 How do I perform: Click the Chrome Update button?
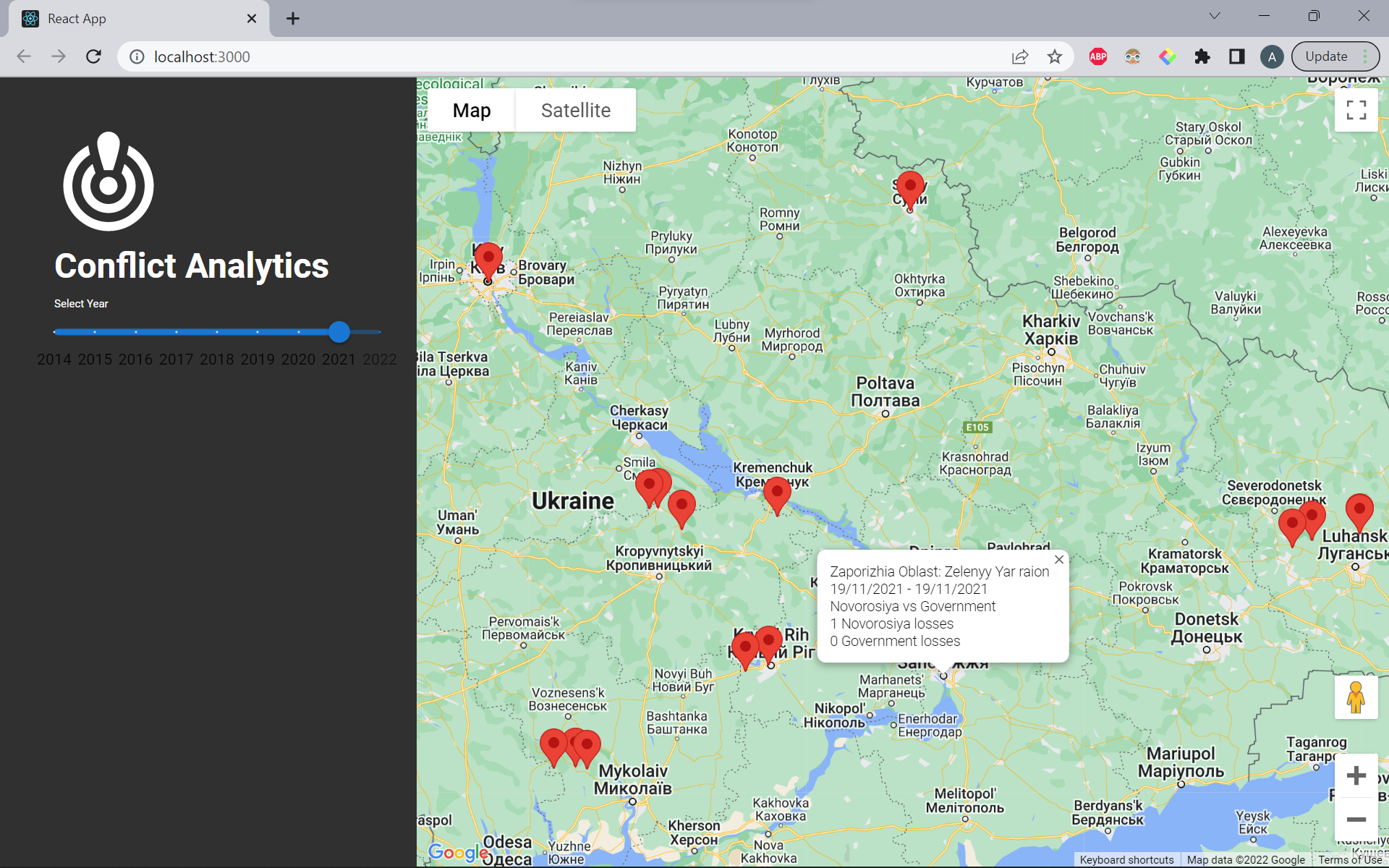click(x=1326, y=56)
